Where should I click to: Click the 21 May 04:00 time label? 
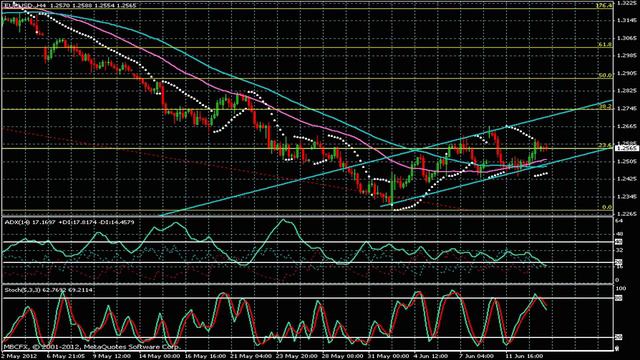coord(251,356)
